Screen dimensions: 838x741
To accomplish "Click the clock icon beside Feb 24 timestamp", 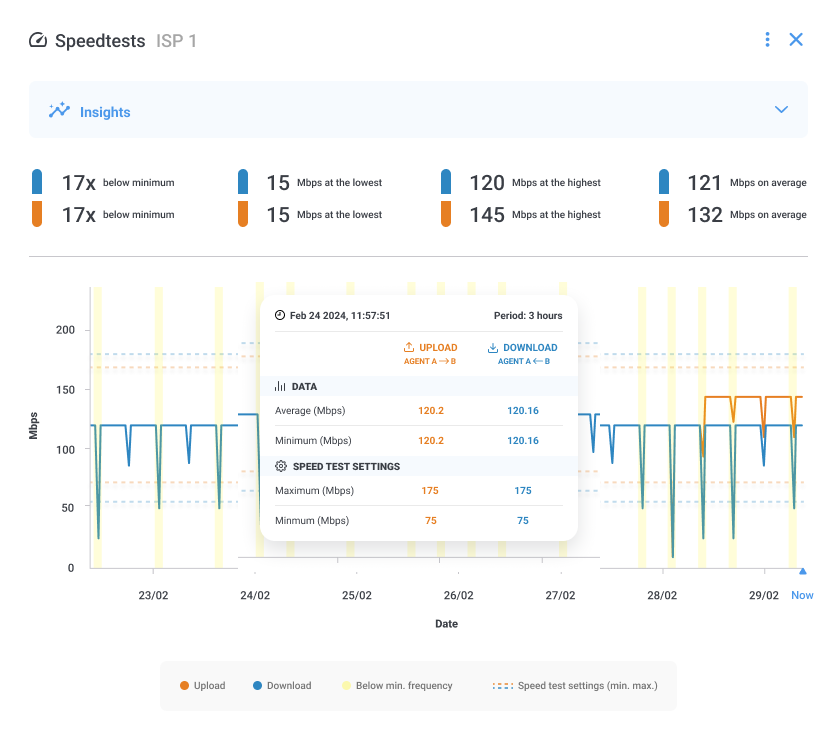I will click(281, 314).
